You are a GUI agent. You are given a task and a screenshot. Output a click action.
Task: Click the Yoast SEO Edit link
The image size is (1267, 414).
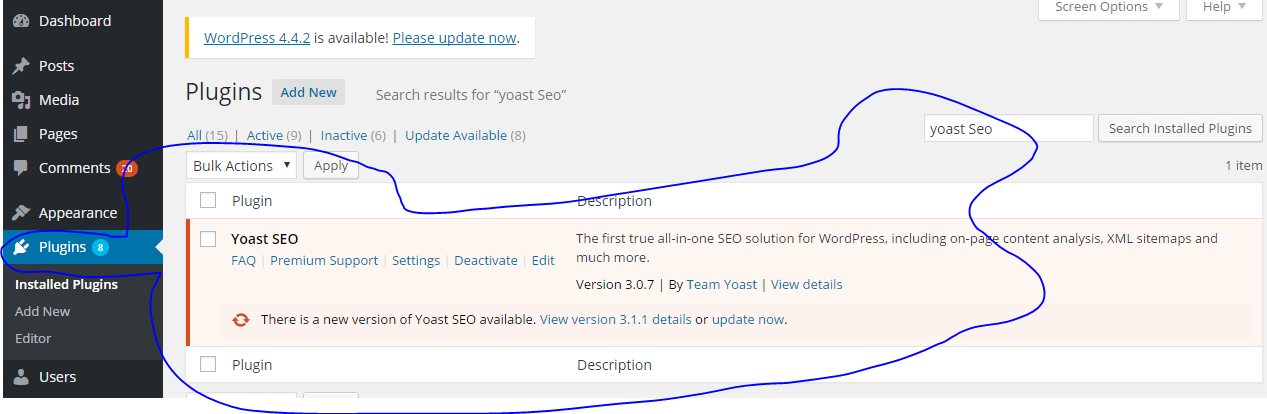click(543, 261)
